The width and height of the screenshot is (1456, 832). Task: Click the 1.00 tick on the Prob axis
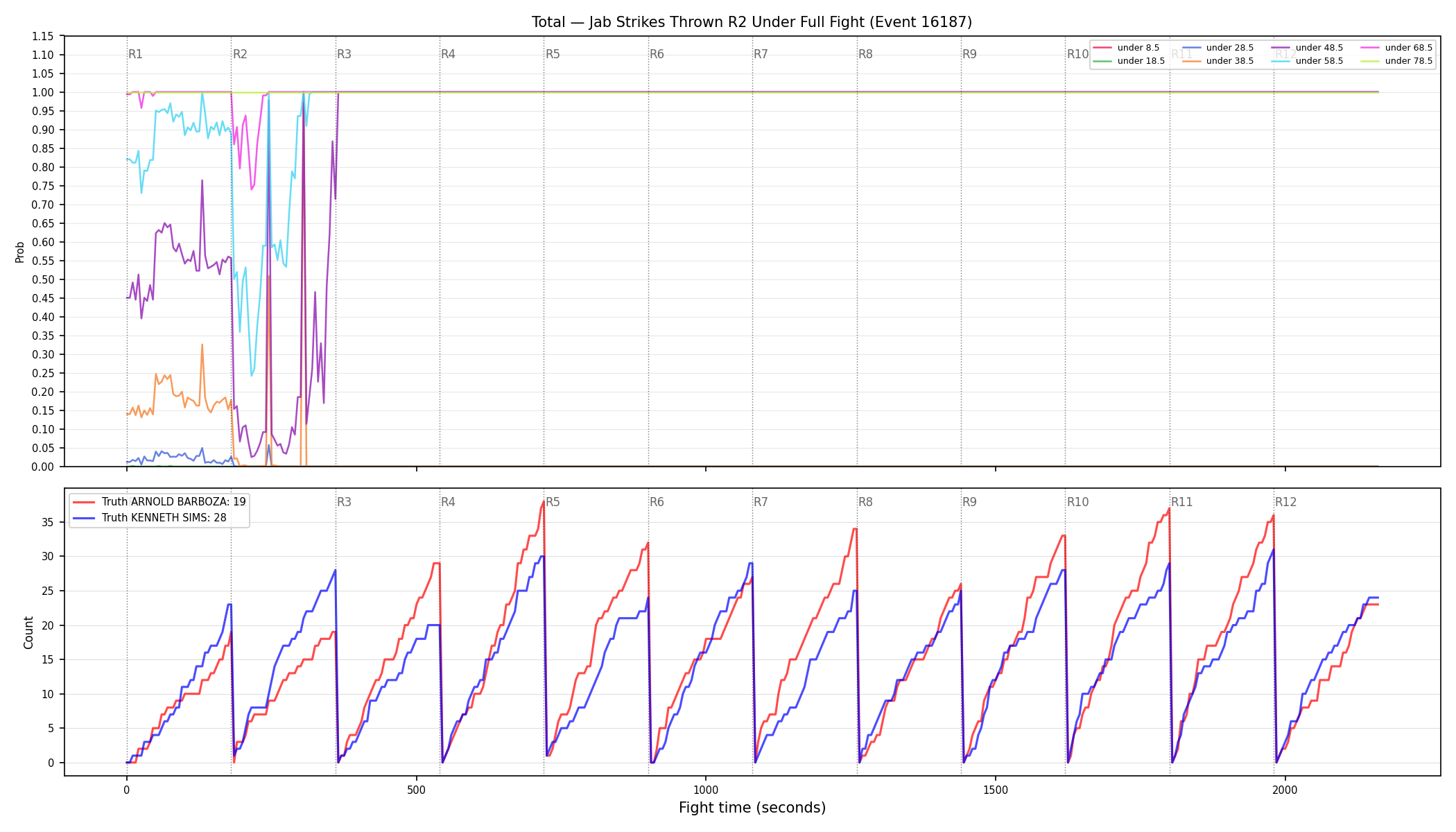43,92
